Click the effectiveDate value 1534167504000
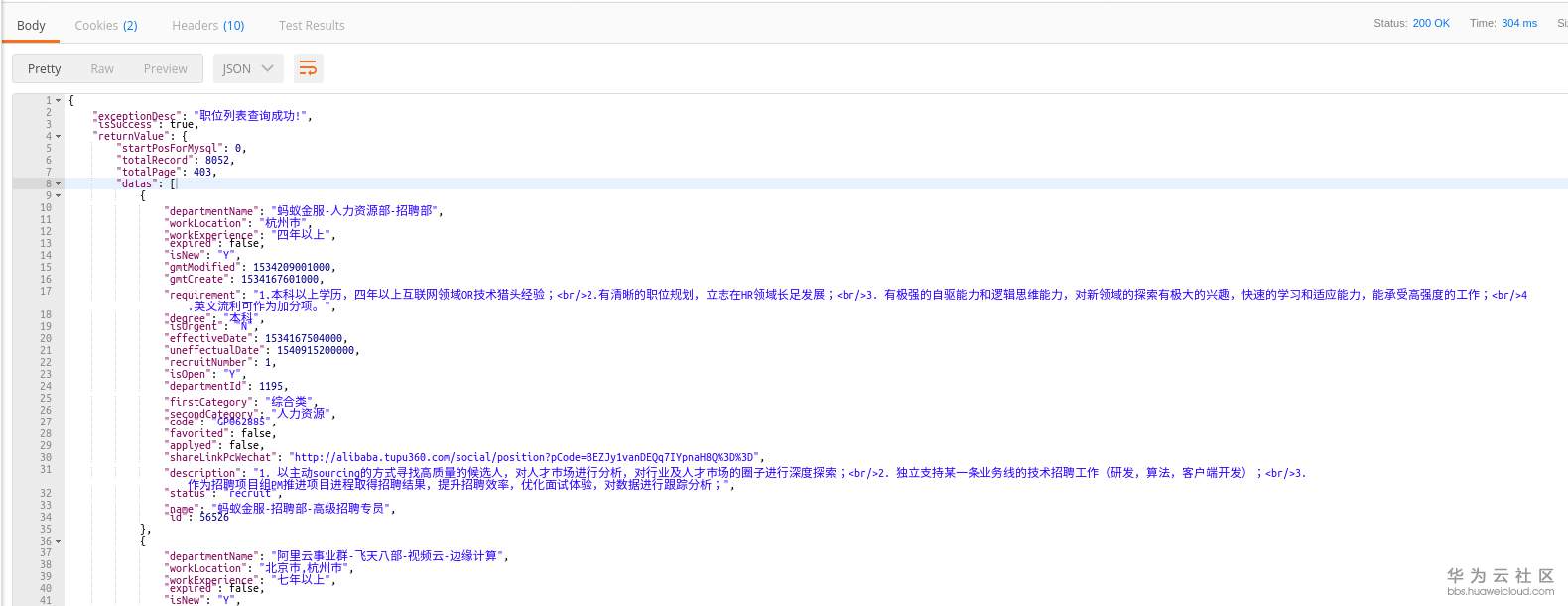The image size is (1568, 606). pyautogui.click(x=306, y=338)
